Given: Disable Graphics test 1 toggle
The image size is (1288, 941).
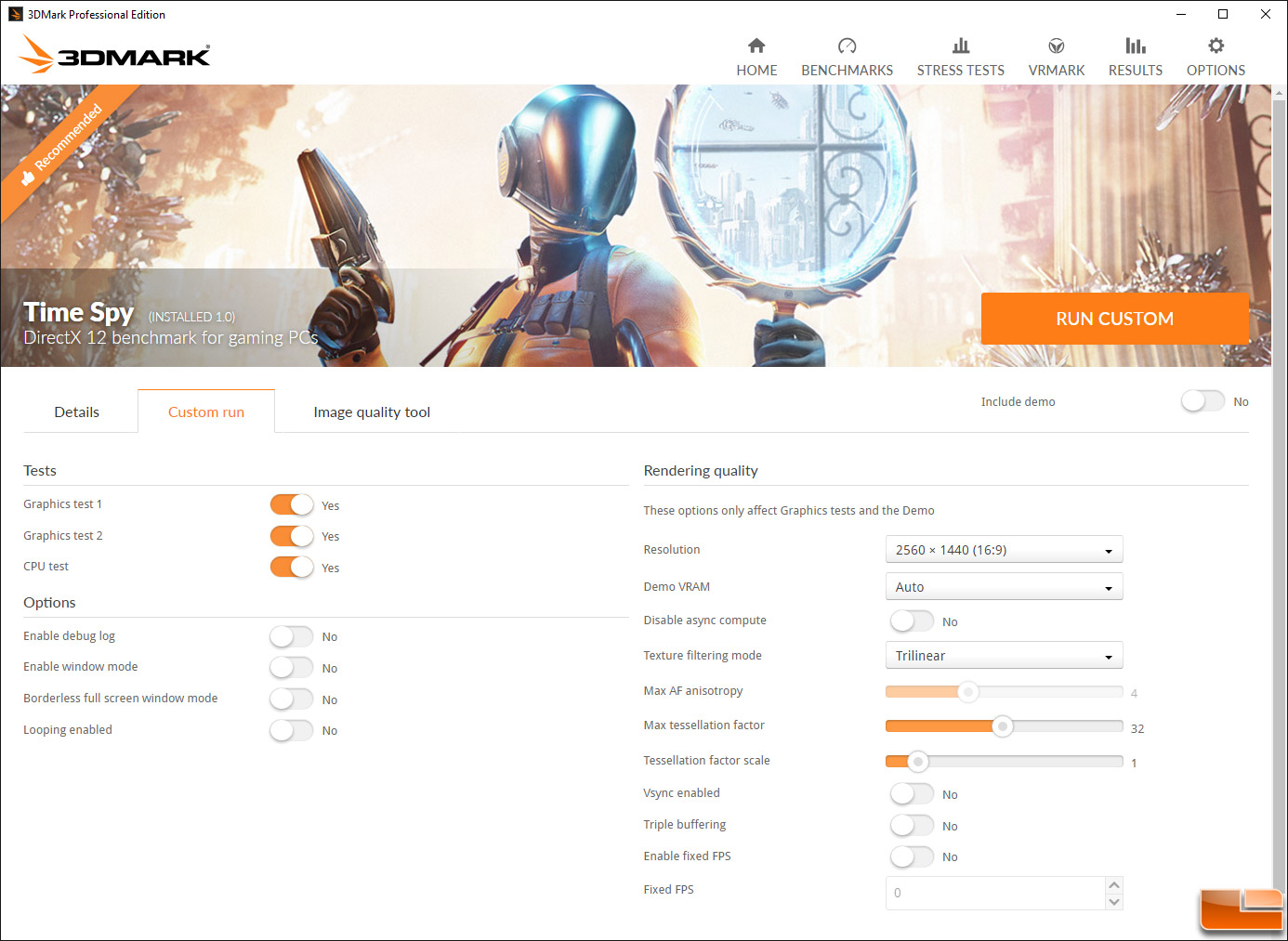Looking at the screenshot, I should [x=292, y=504].
